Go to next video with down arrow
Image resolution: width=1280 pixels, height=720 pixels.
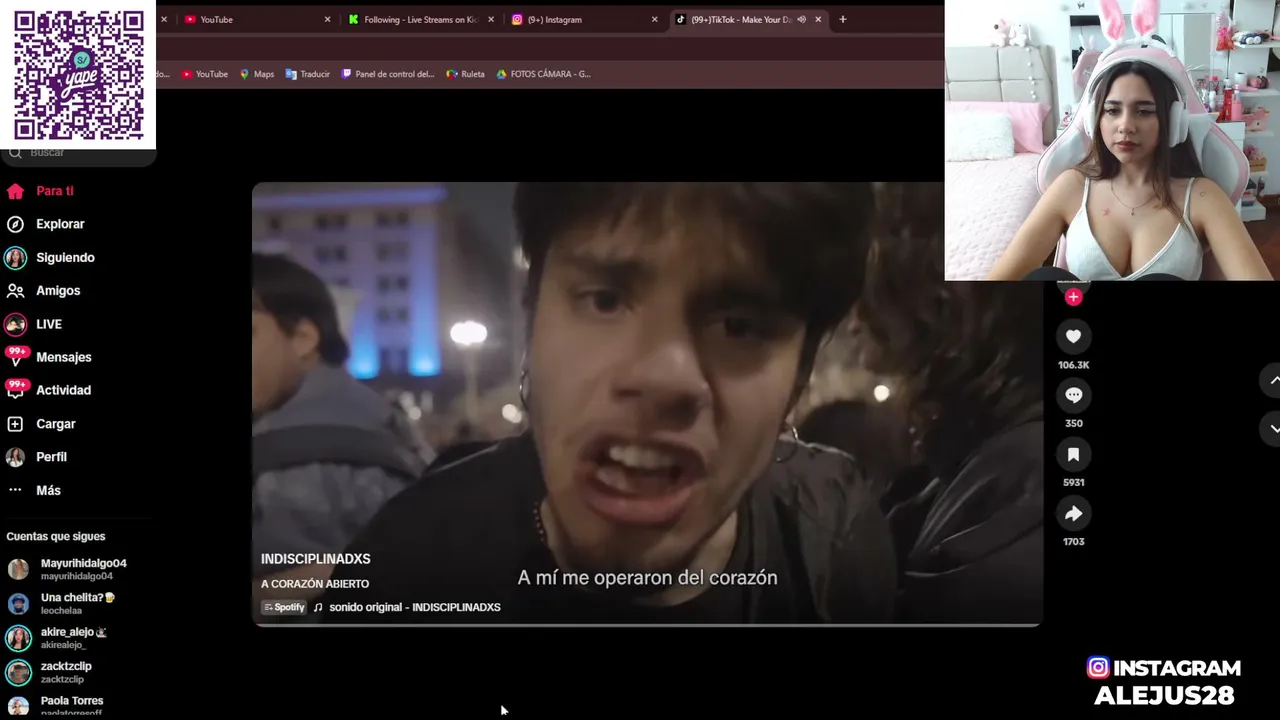click(x=1273, y=428)
